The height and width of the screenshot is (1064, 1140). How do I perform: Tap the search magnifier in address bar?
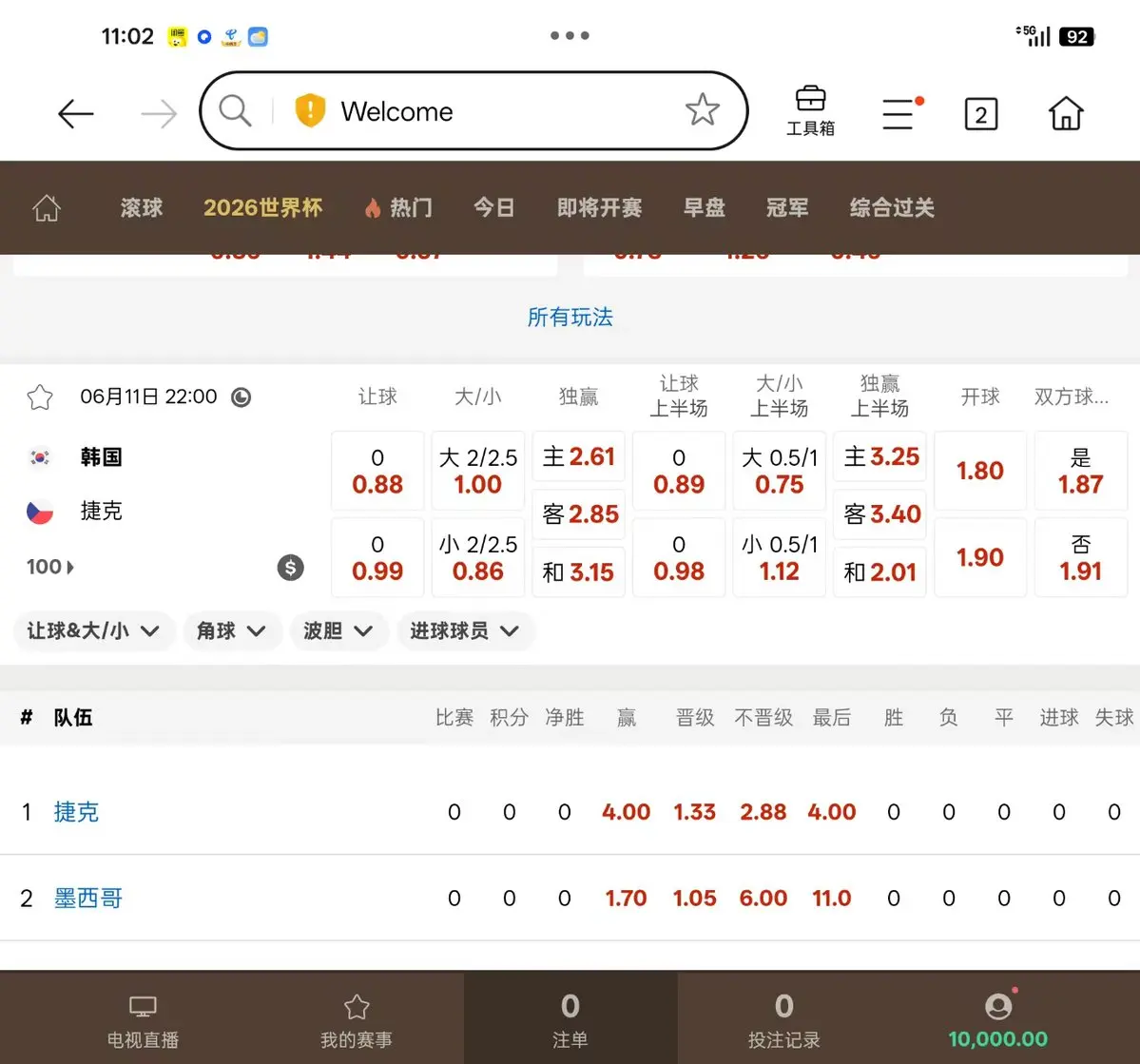click(x=235, y=111)
